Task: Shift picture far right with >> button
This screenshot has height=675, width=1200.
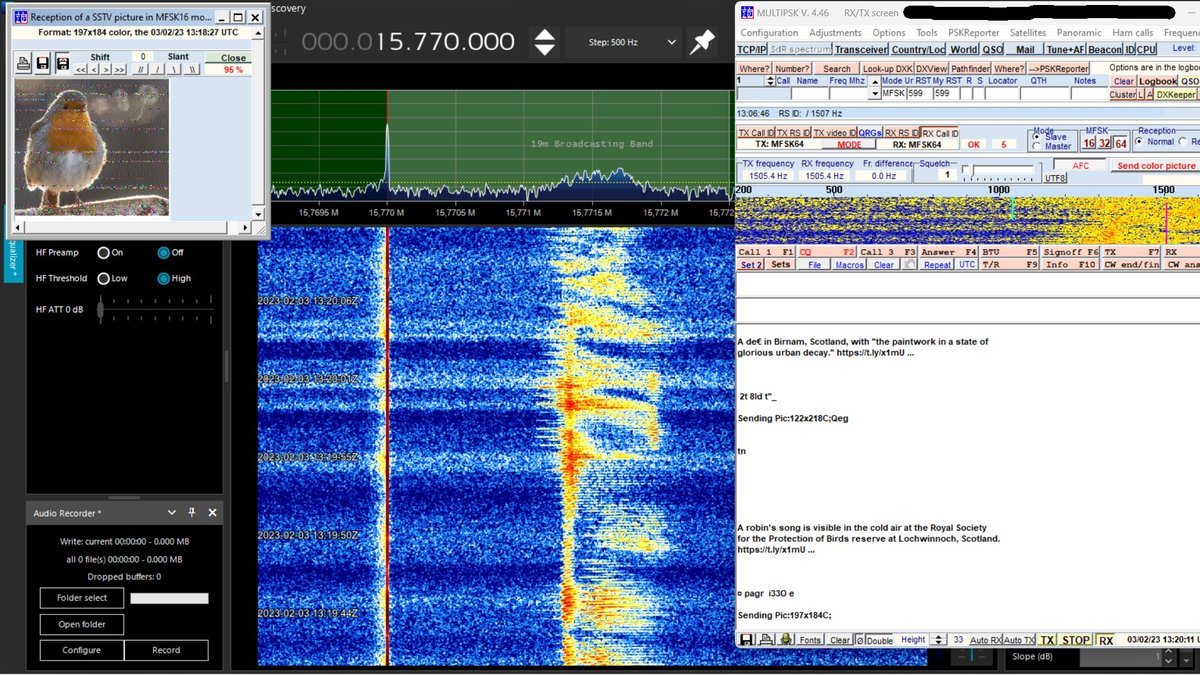Action: pos(119,70)
